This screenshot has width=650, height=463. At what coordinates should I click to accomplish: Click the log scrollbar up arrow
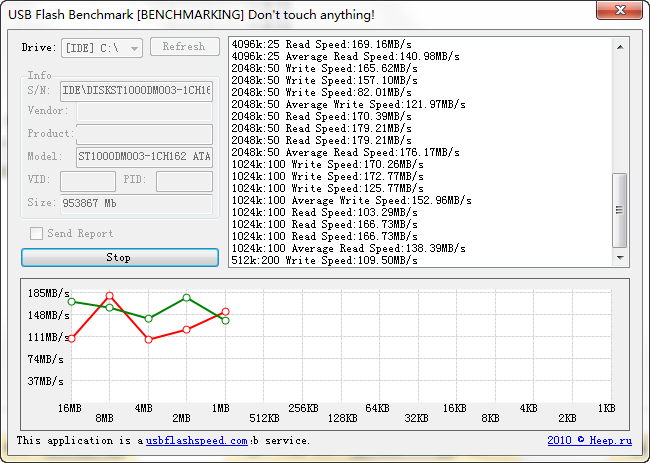coord(620,47)
